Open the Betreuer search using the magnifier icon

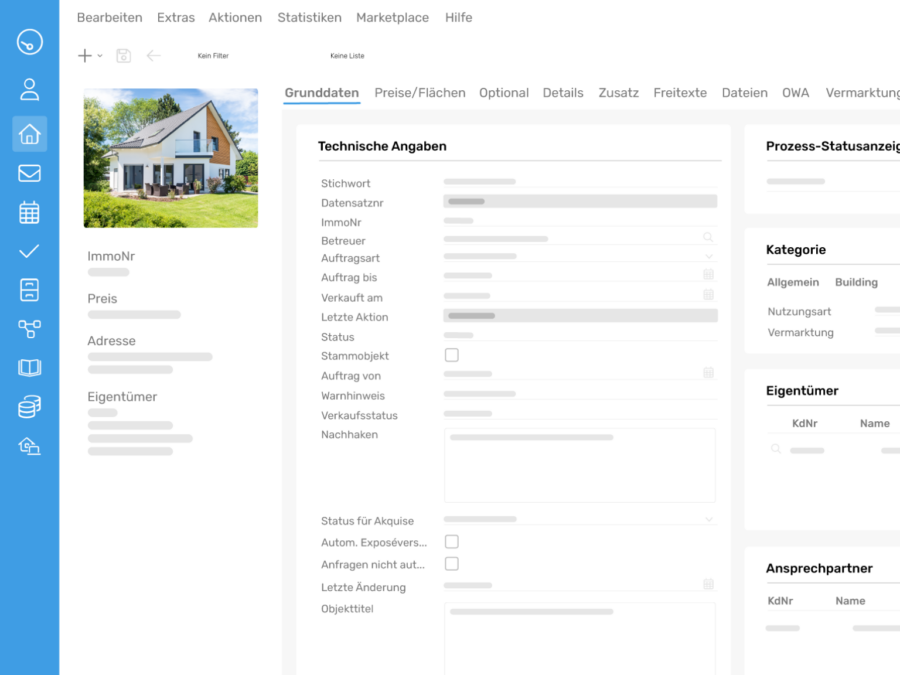coord(708,237)
